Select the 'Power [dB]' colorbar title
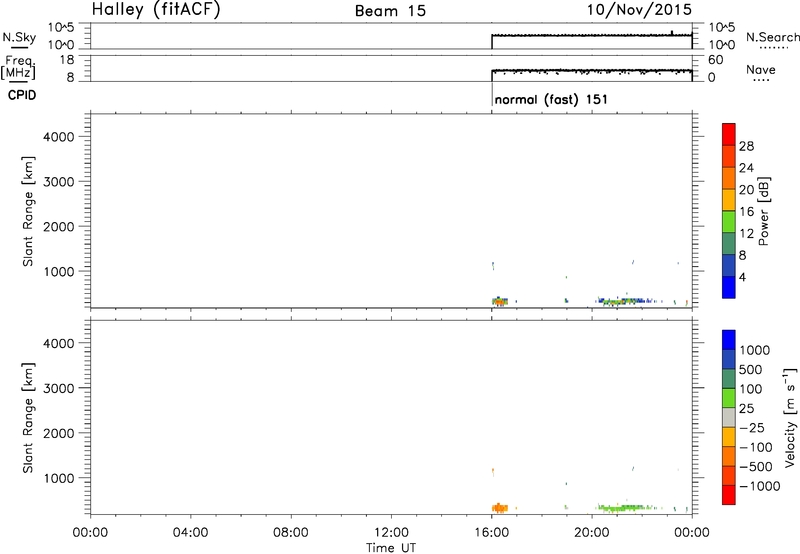This screenshot has width=800, height=554. click(x=763, y=211)
